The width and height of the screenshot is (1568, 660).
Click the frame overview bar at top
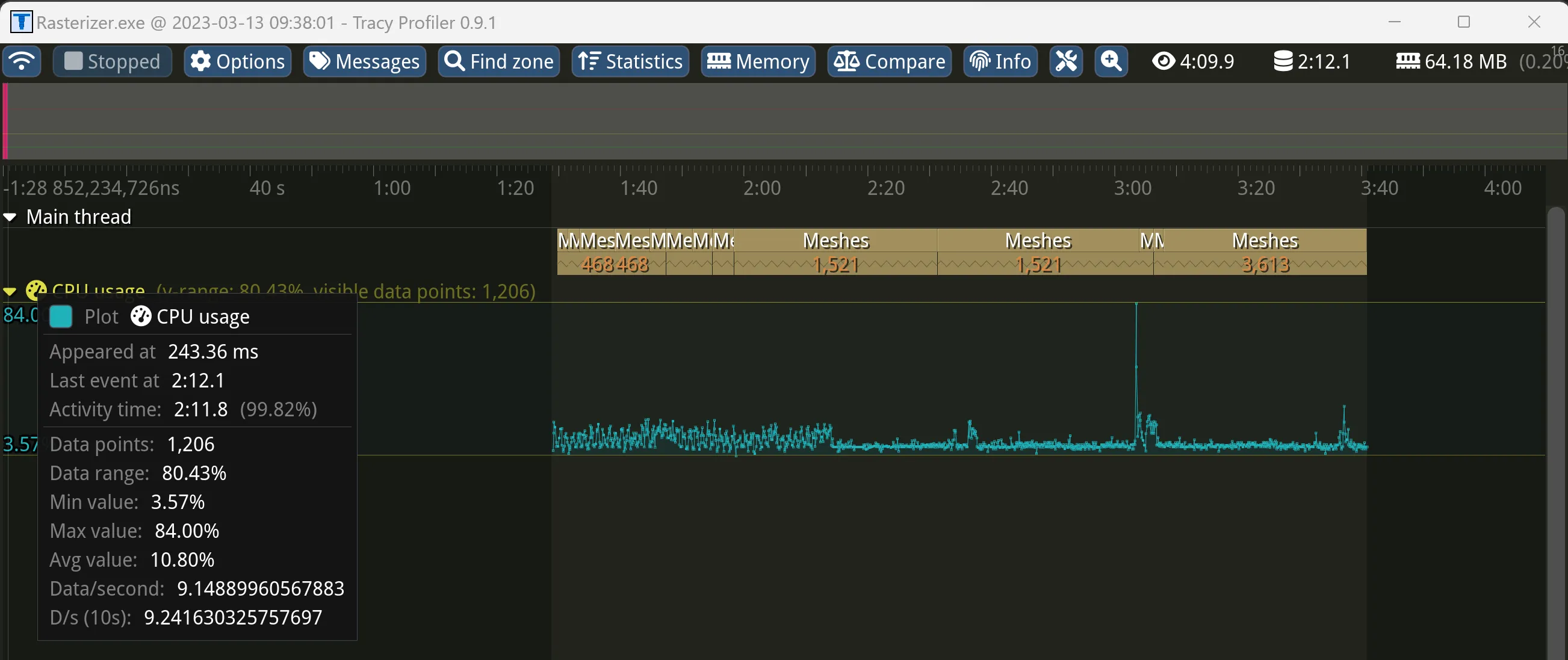click(784, 121)
